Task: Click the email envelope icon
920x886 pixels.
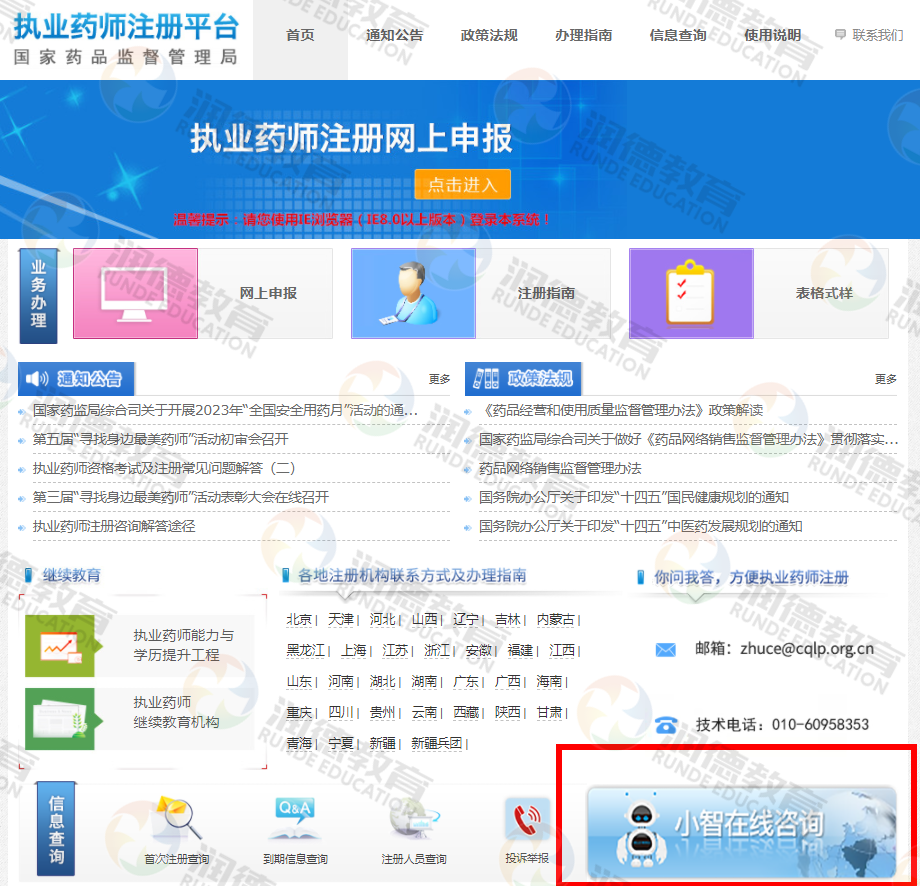Action: click(x=666, y=650)
